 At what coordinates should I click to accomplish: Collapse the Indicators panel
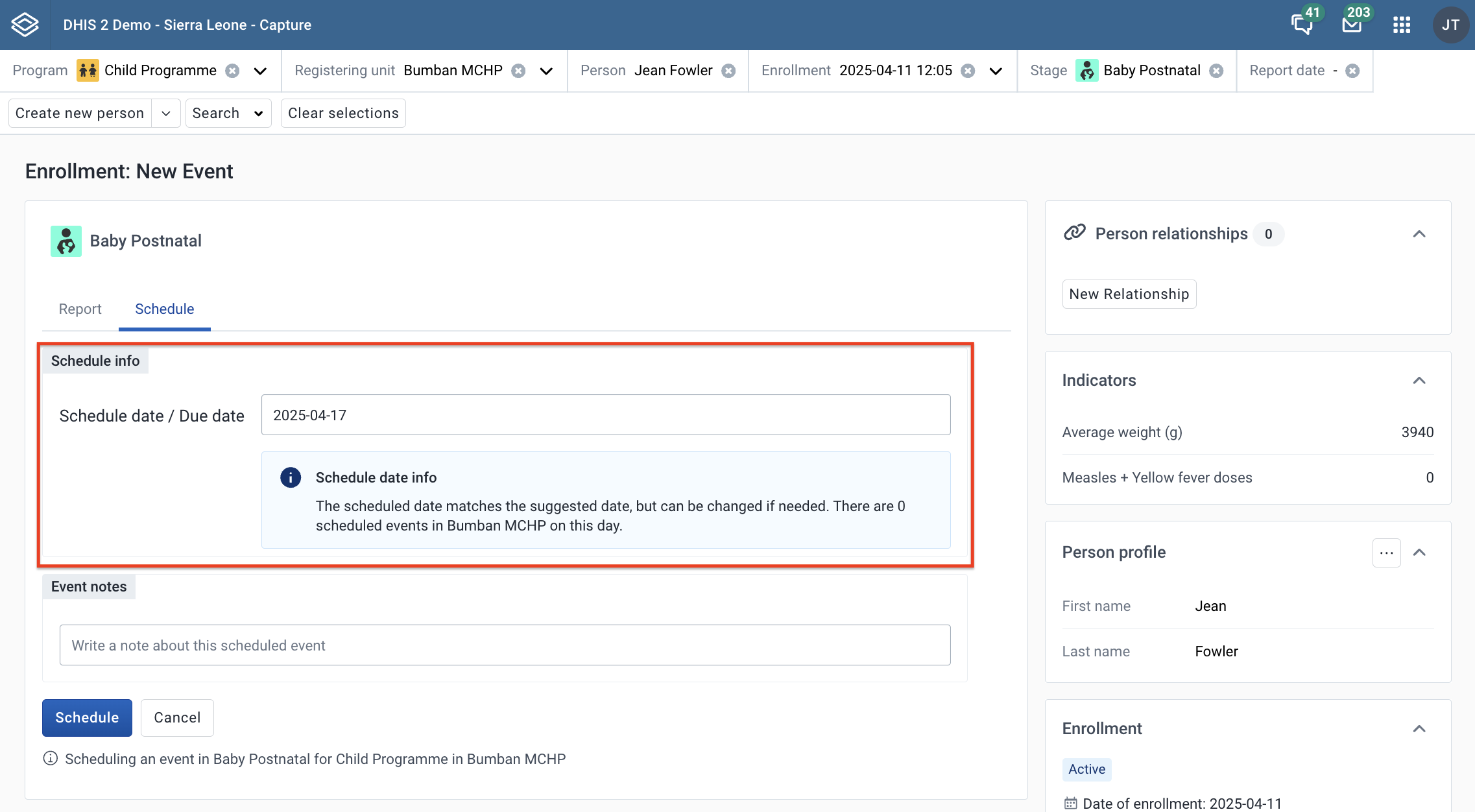tap(1419, 381)
